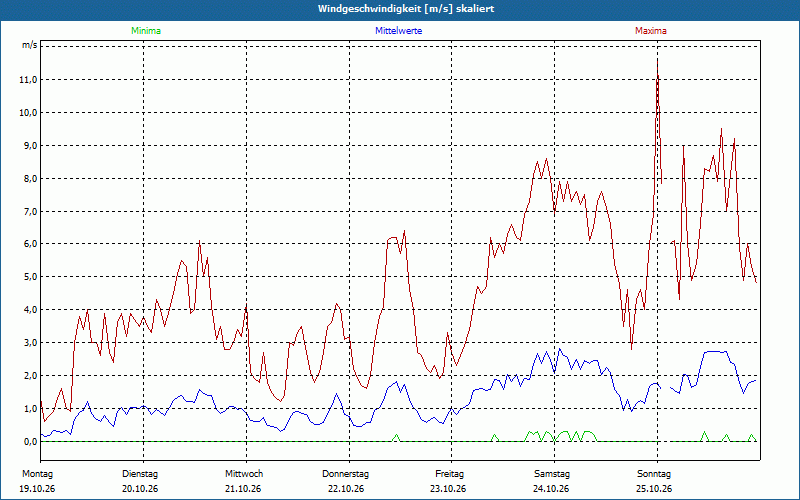This screenshot has width=800, height=500.
Task: Select the Mittwoch axis label
Action: 244,474
